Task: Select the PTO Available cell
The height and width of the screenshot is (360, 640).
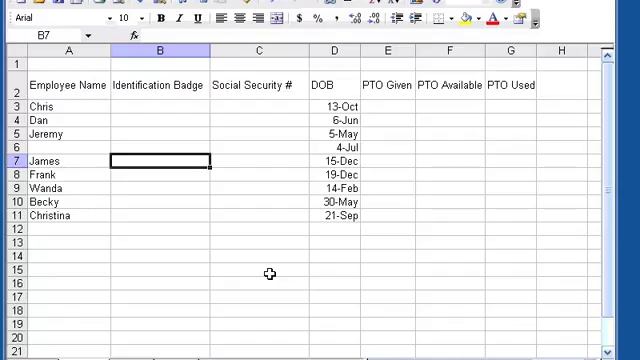Action: click(x=450, y=85)
